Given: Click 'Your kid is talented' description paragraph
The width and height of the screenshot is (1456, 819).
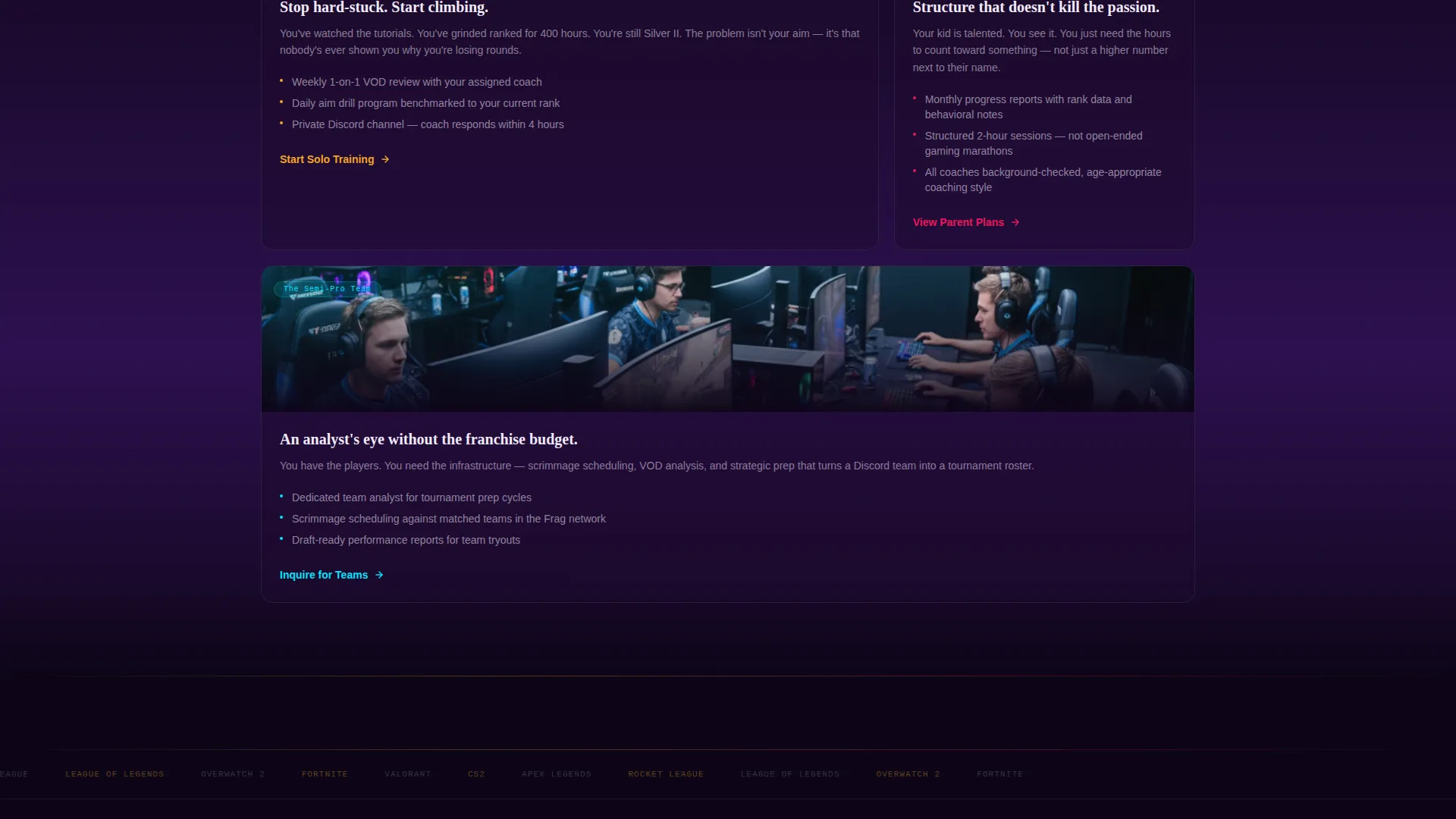Looking at the screenshot, I should point(1042,50).
